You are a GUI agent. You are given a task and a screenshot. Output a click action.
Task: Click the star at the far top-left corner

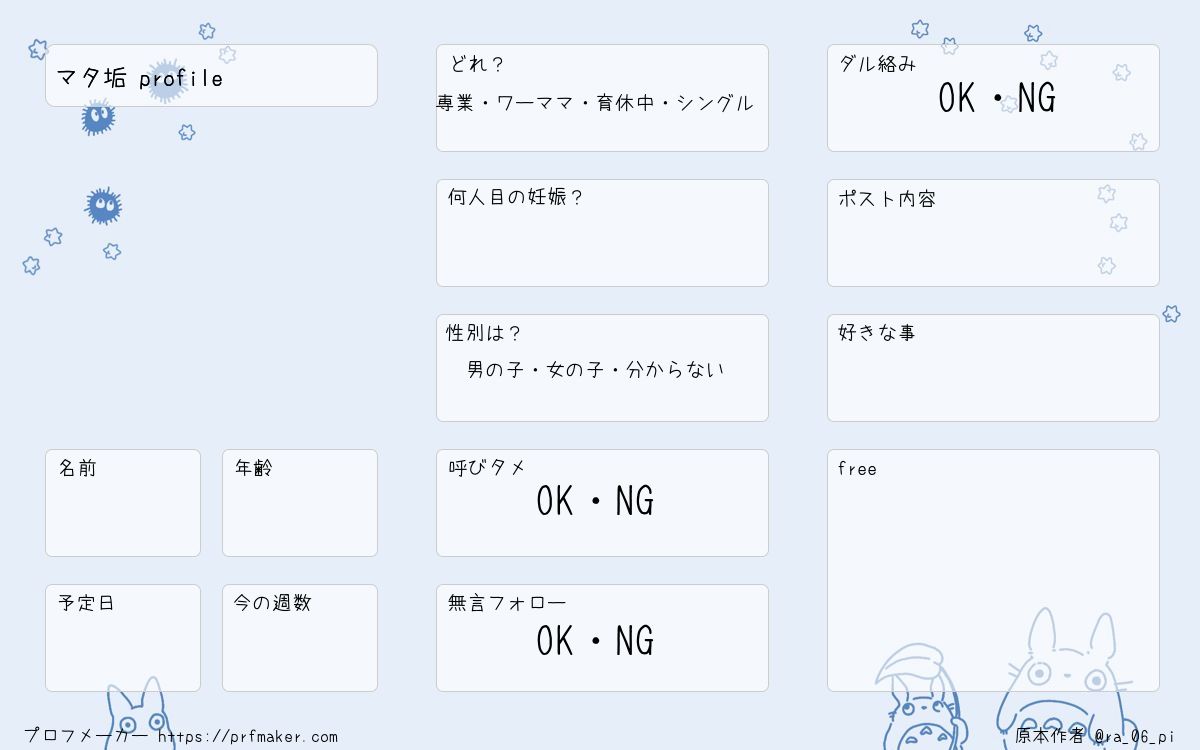[38, 49]
